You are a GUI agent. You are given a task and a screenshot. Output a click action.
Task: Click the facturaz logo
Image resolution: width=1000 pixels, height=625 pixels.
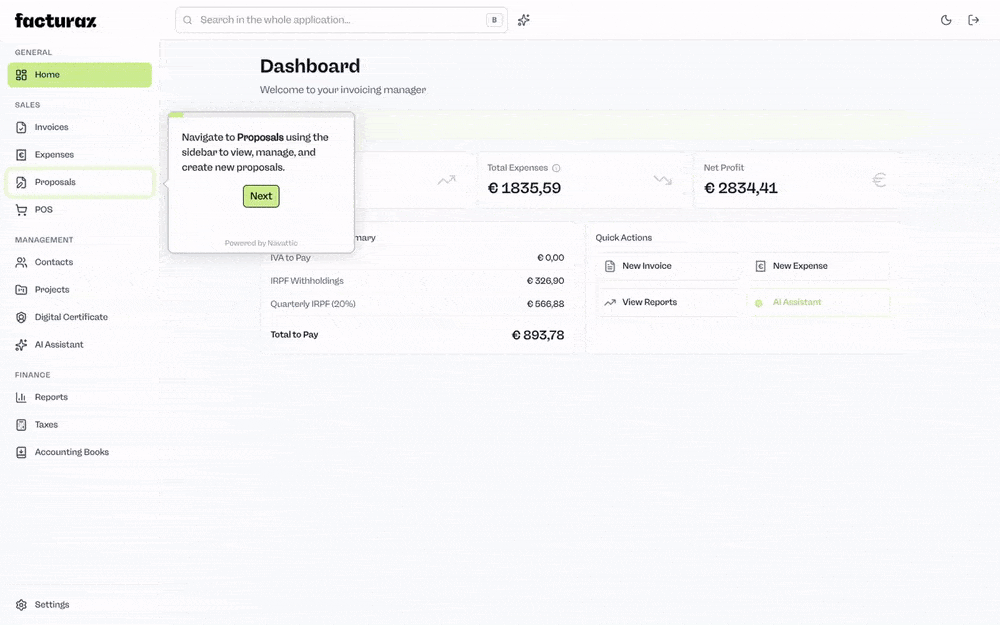click(x=55, y=20)
